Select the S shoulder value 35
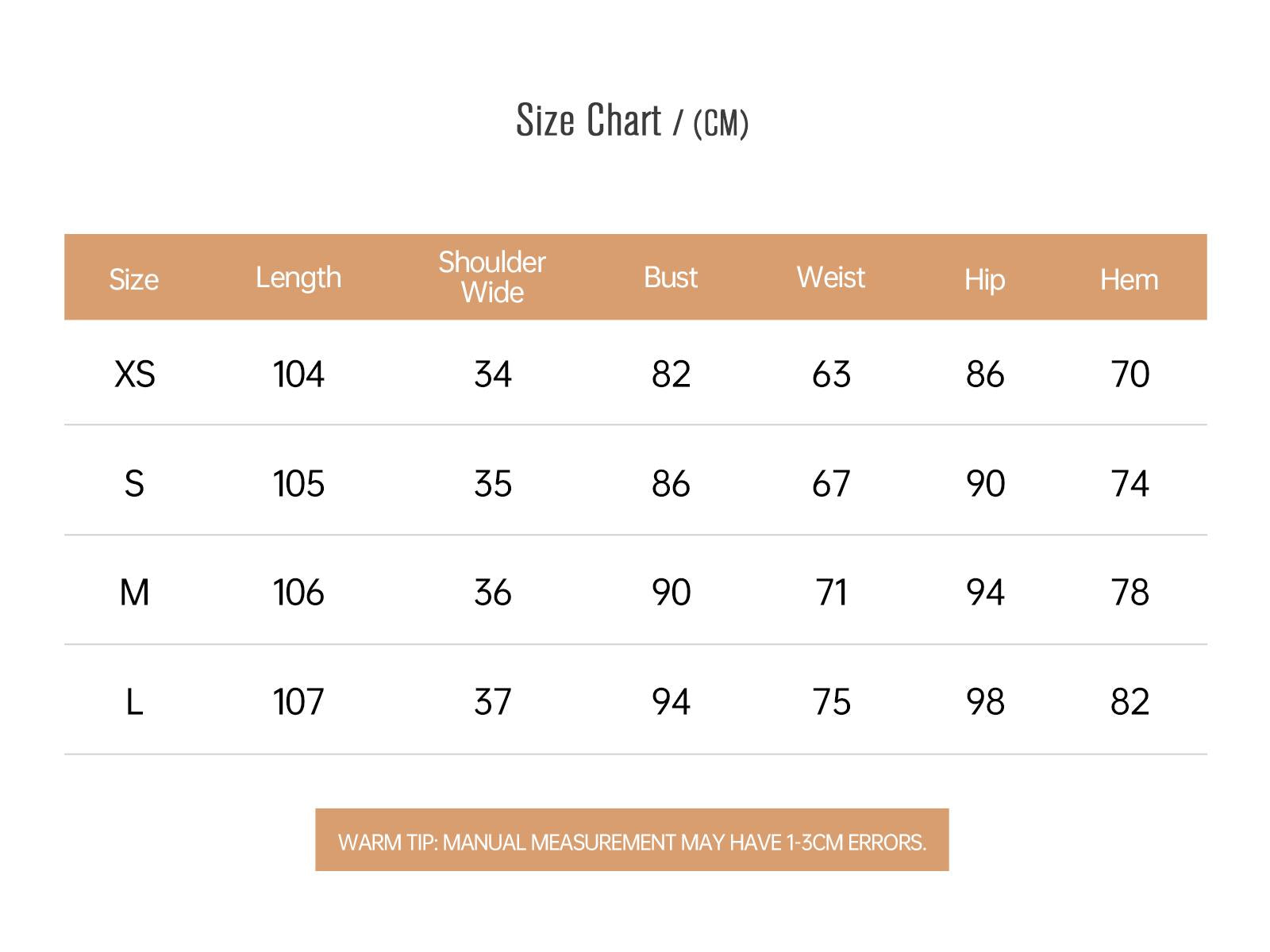1270x952 pixels. (x=493, y=484)
